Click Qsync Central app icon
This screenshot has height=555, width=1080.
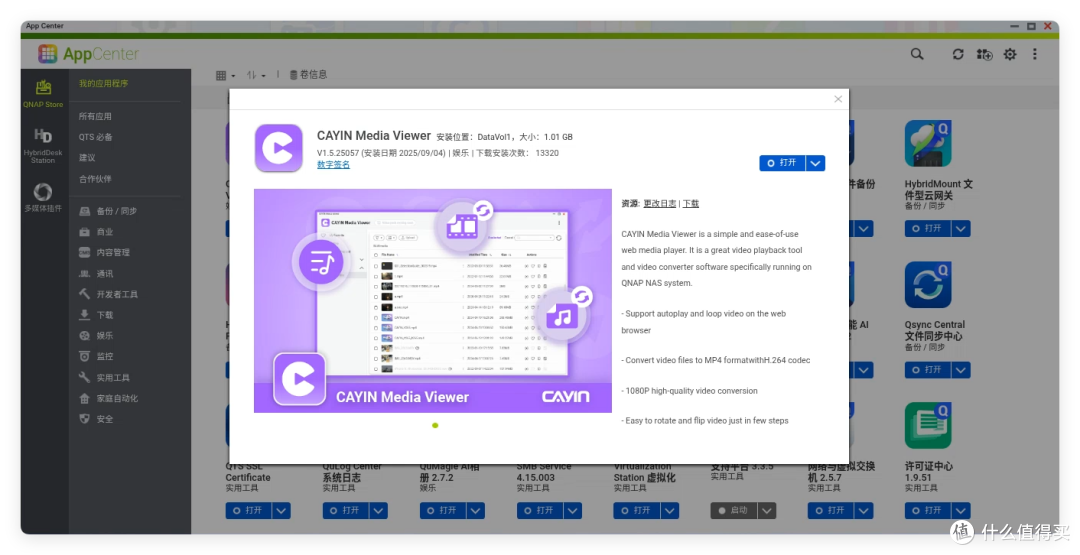tap(928, 284)
